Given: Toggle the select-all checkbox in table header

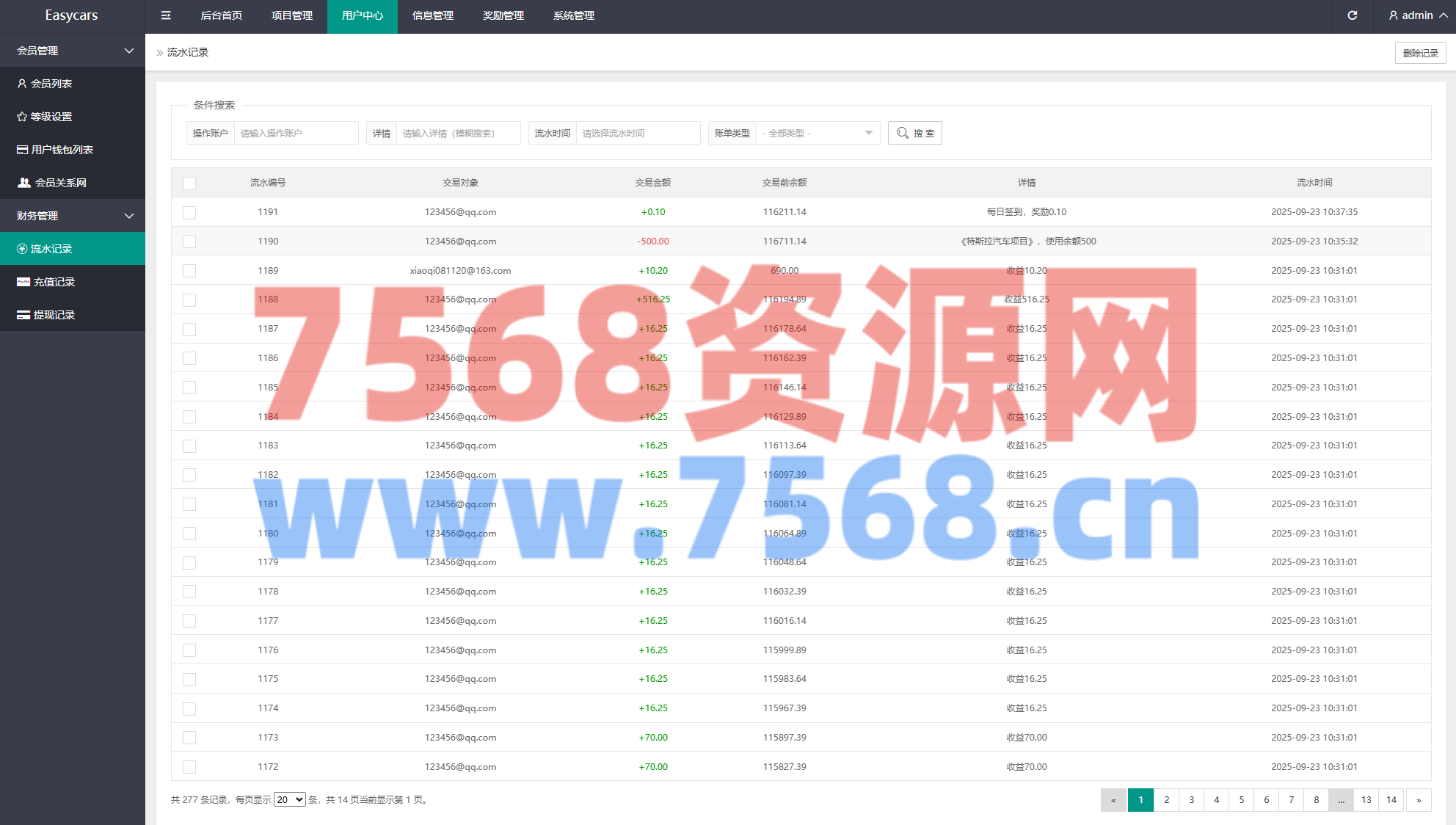Looking at the screenshot, I should pos(189,183).
